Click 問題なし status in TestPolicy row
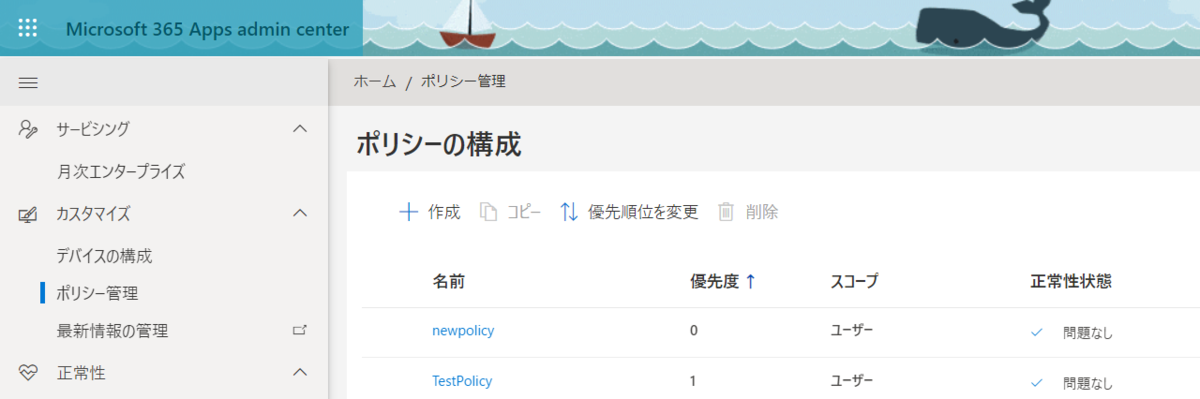This screenshot has height=399, width=1200. (x=1088, y=383)
